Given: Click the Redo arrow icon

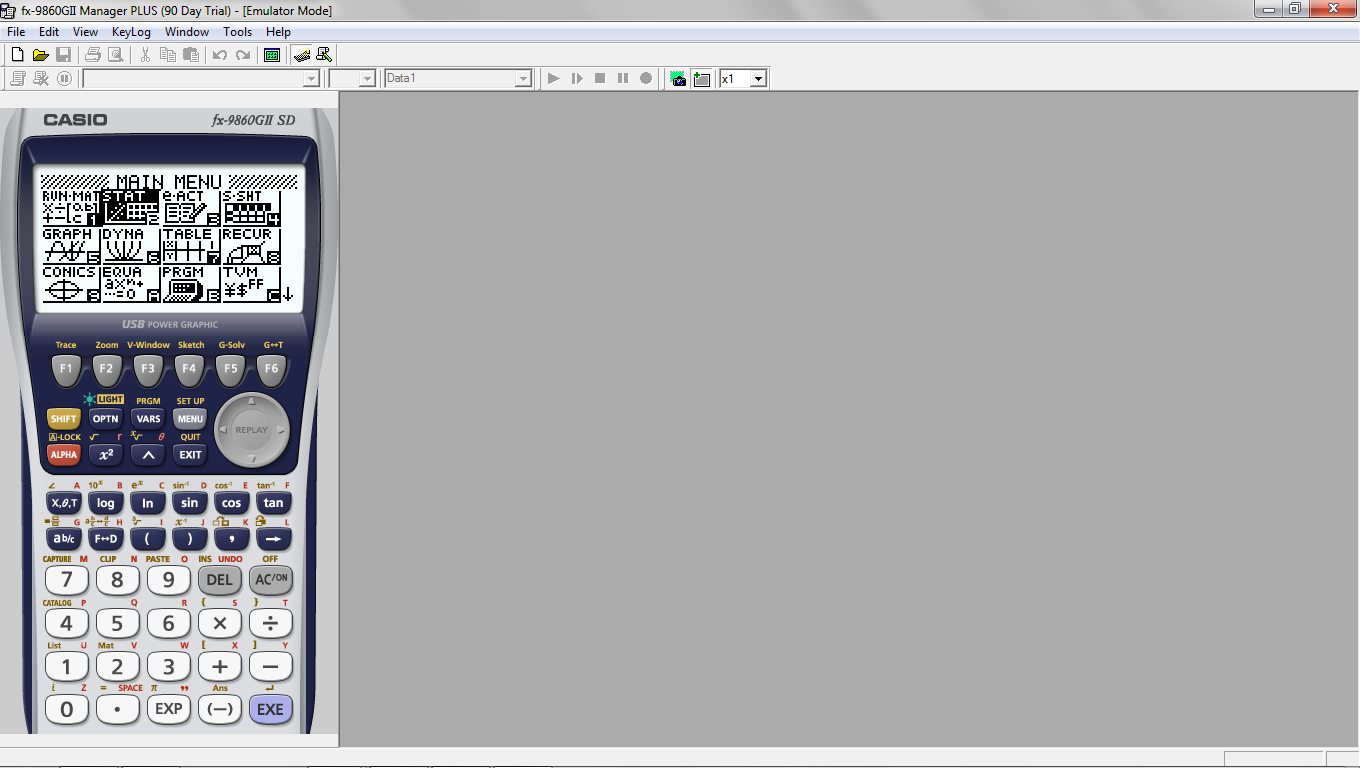Looking at the screenshot, I should point(242,55).
